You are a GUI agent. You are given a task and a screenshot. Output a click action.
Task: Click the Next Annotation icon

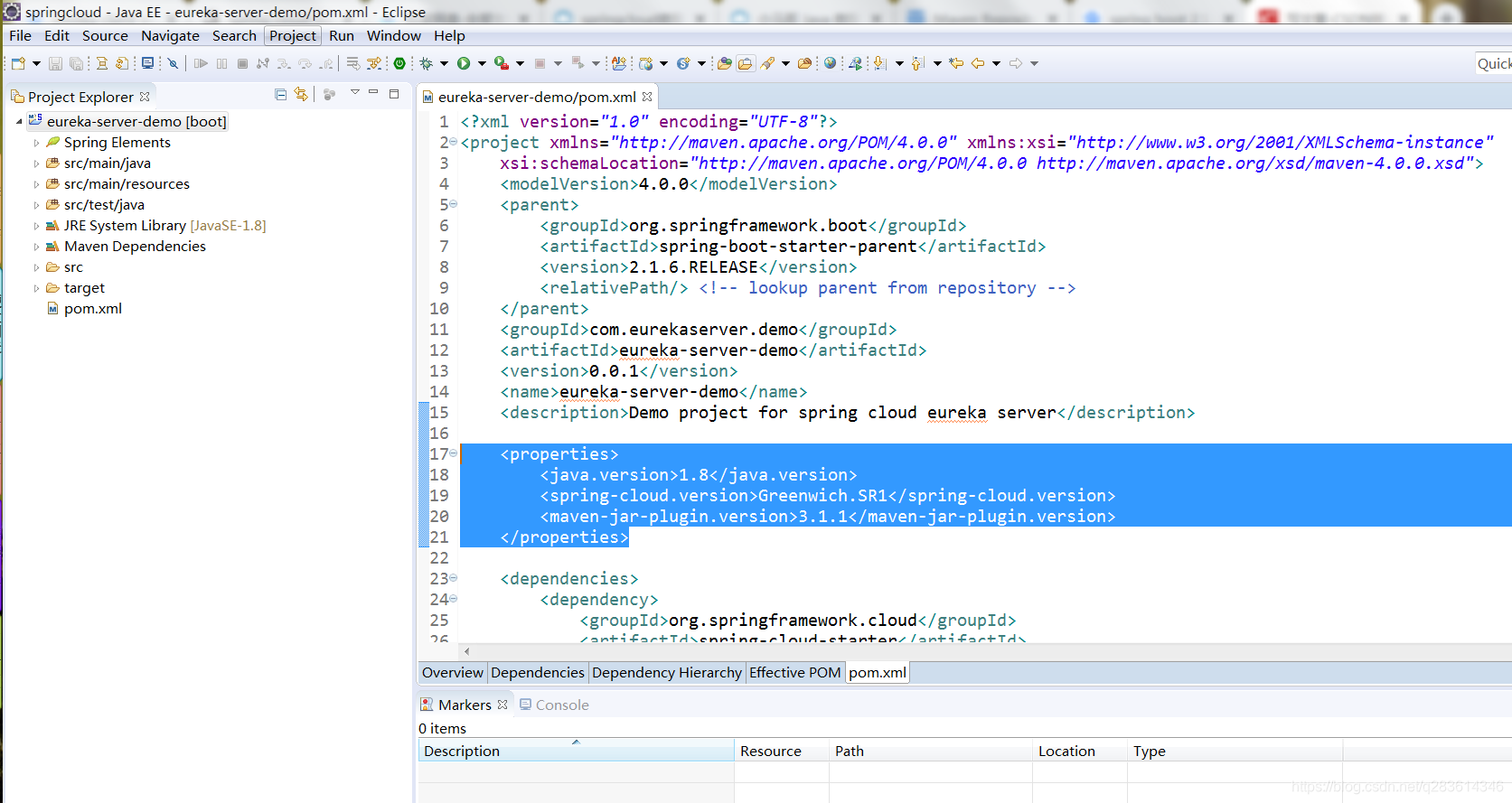click(879, 63)
